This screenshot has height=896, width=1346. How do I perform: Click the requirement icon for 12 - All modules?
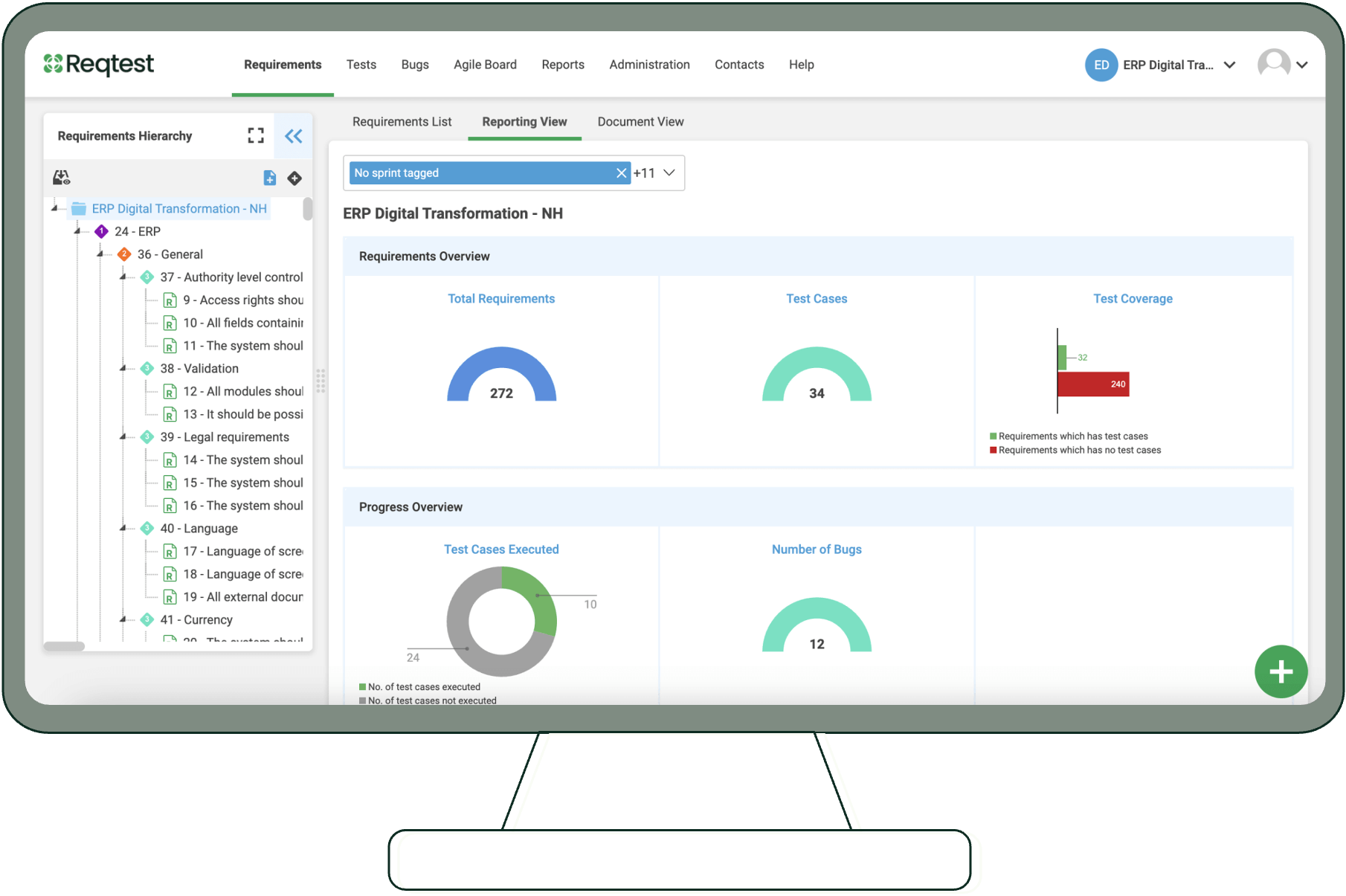click(x=170, y=392)
